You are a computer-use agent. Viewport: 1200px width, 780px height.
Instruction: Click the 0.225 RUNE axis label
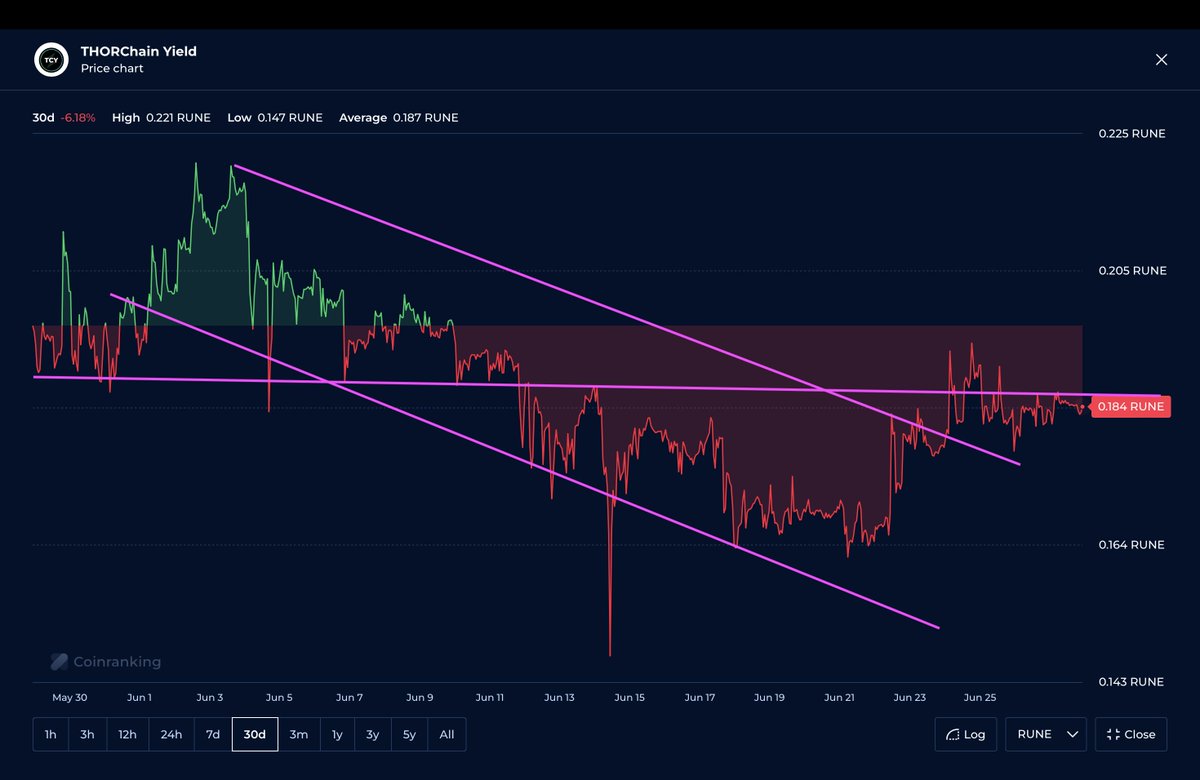pos(1131,134)
